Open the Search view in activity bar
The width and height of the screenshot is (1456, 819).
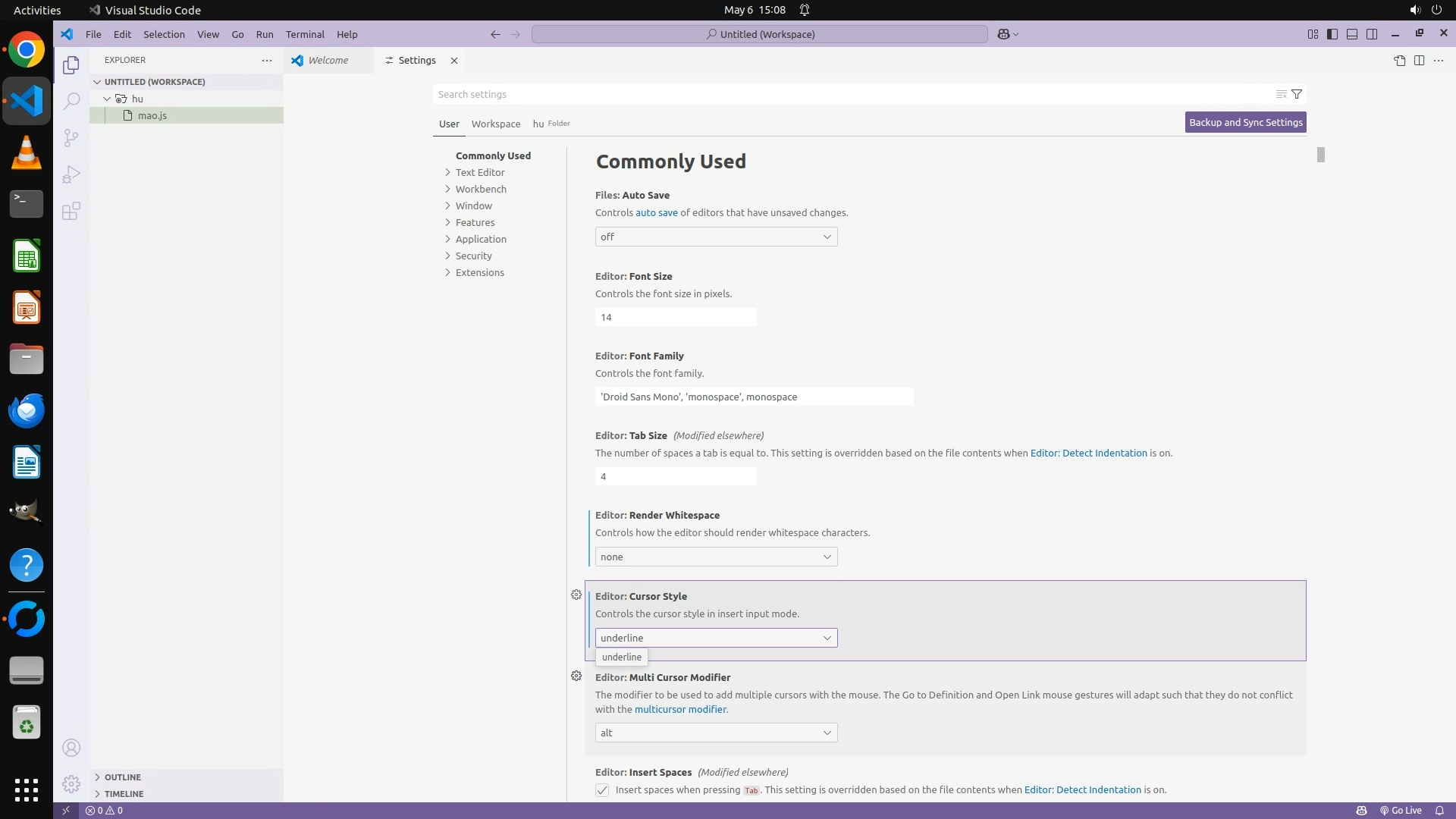click(x=71, y=101)
